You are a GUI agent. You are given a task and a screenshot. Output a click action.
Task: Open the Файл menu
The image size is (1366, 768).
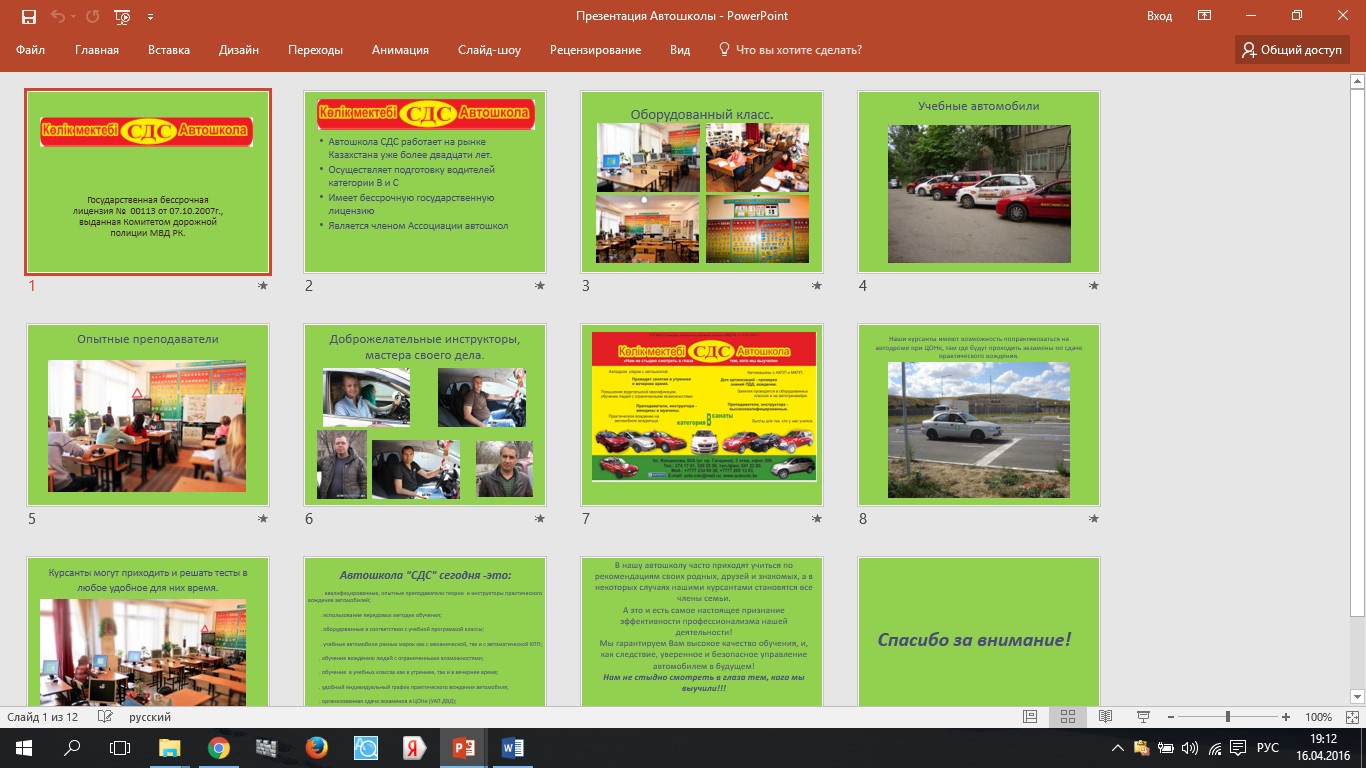click(x=30, y=50)
